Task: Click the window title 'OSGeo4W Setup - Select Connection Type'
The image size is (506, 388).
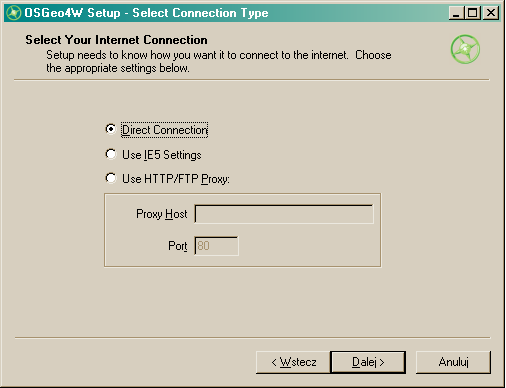Action: 146,13
